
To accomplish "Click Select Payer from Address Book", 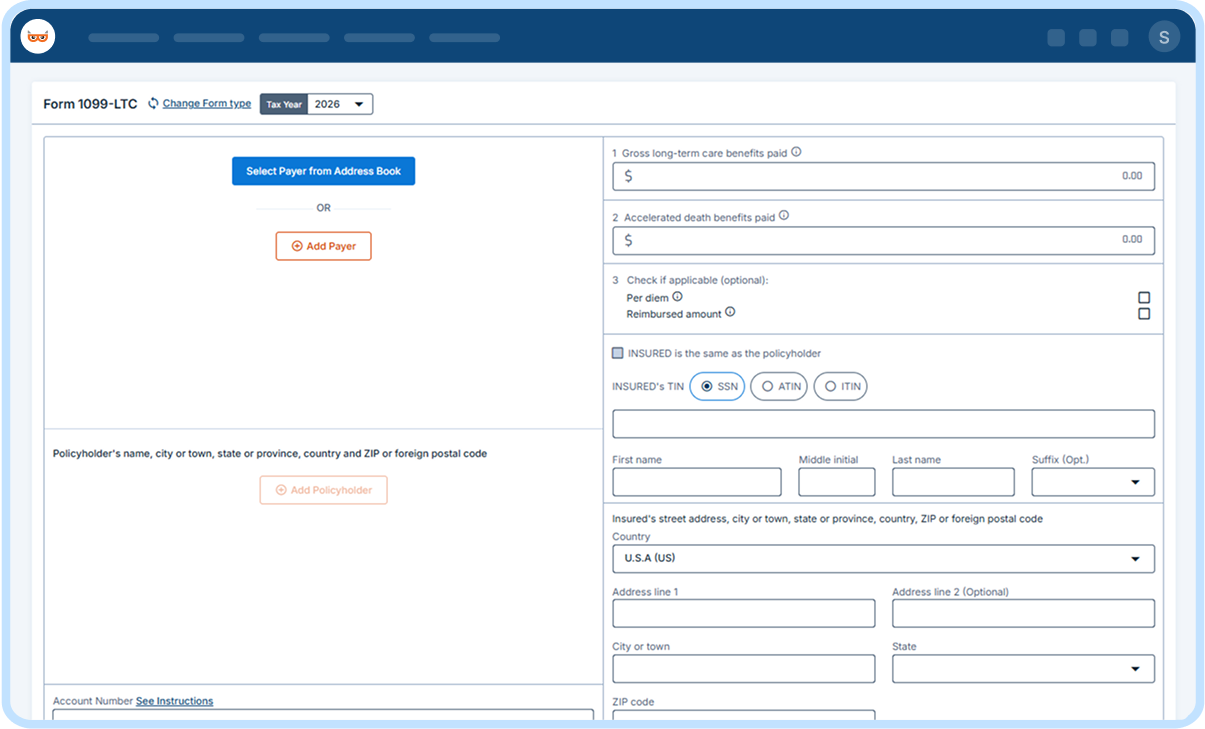I will click(x=323, y=171).
